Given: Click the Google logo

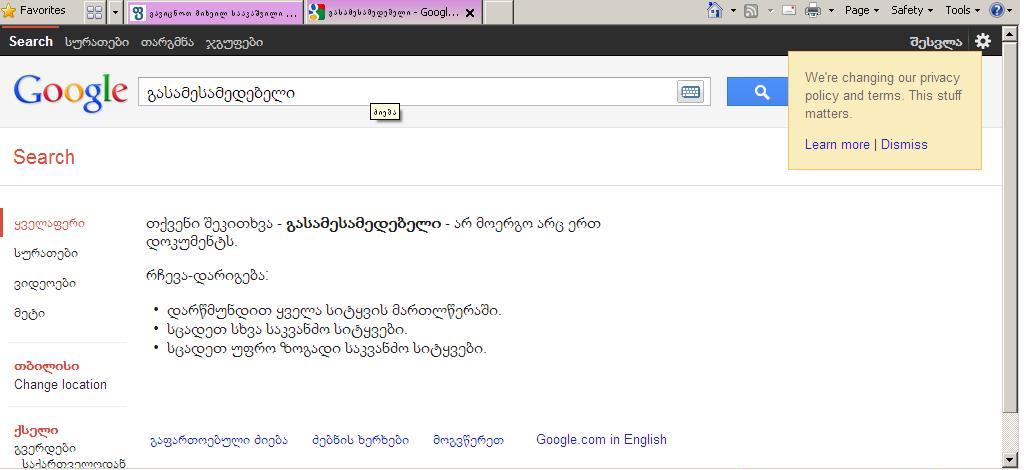Looking at the screenshot, I should (71, 92).
